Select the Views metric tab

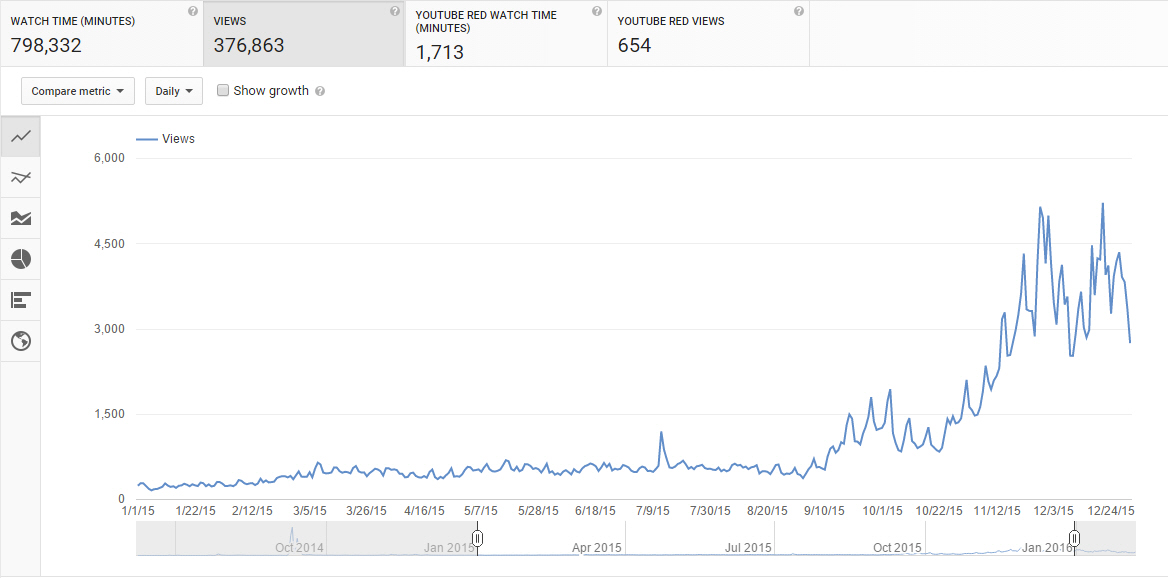point(303,34)
